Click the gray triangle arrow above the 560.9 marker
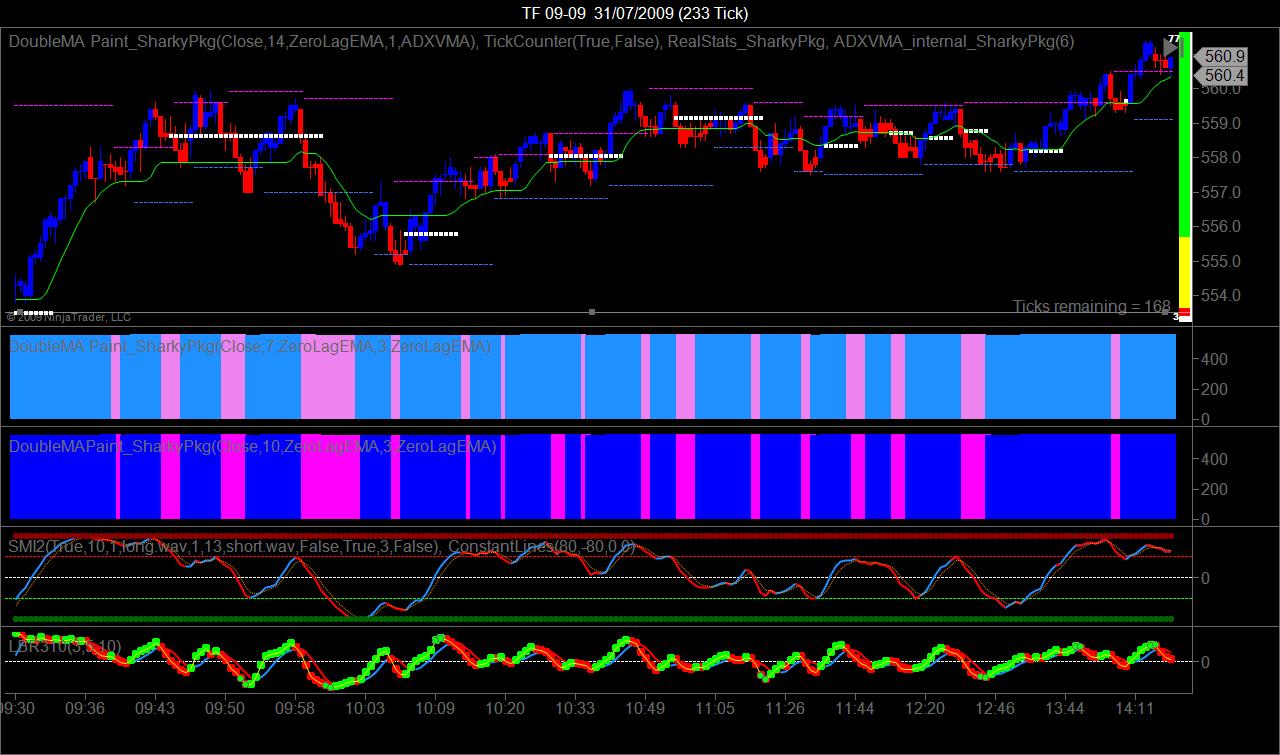This screenshot has width=1280, height=755. click(x=1171, y=46)
